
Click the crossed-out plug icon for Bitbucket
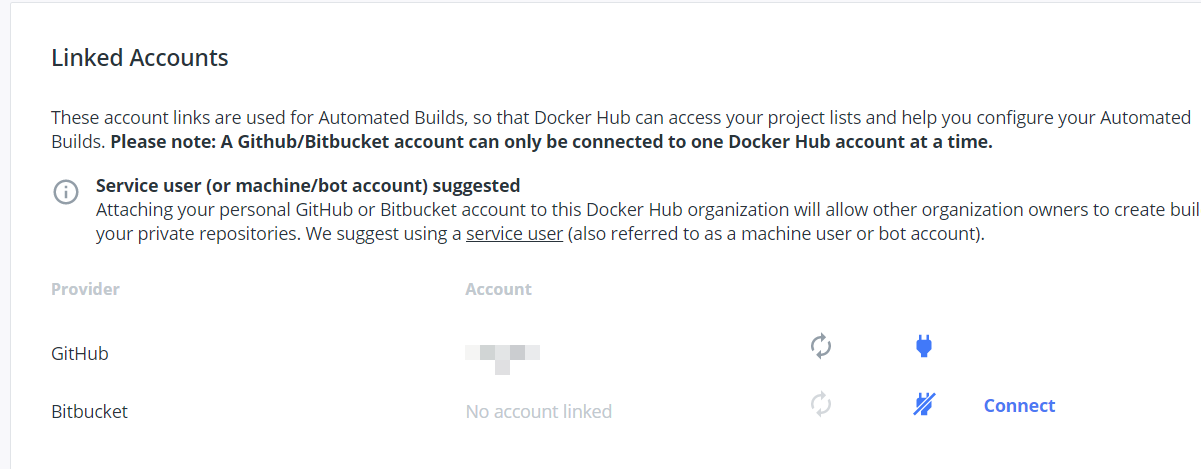pos(924,404)
